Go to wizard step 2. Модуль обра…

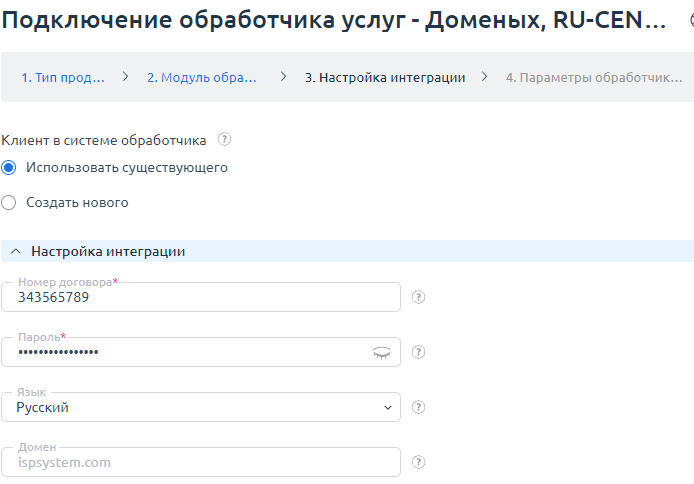point(201,77)
